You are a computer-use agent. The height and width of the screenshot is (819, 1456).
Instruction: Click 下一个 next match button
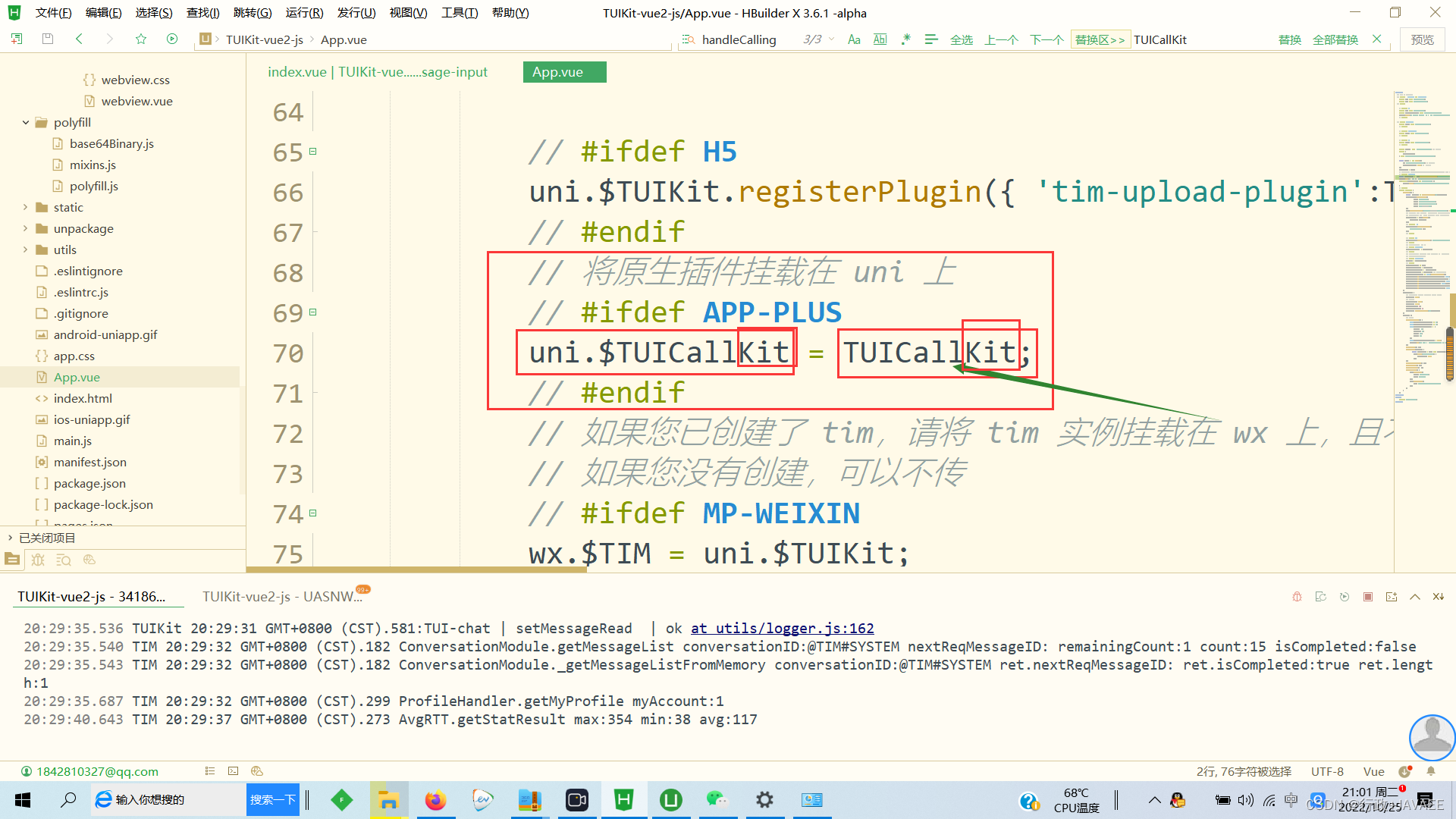[1046, 40]
